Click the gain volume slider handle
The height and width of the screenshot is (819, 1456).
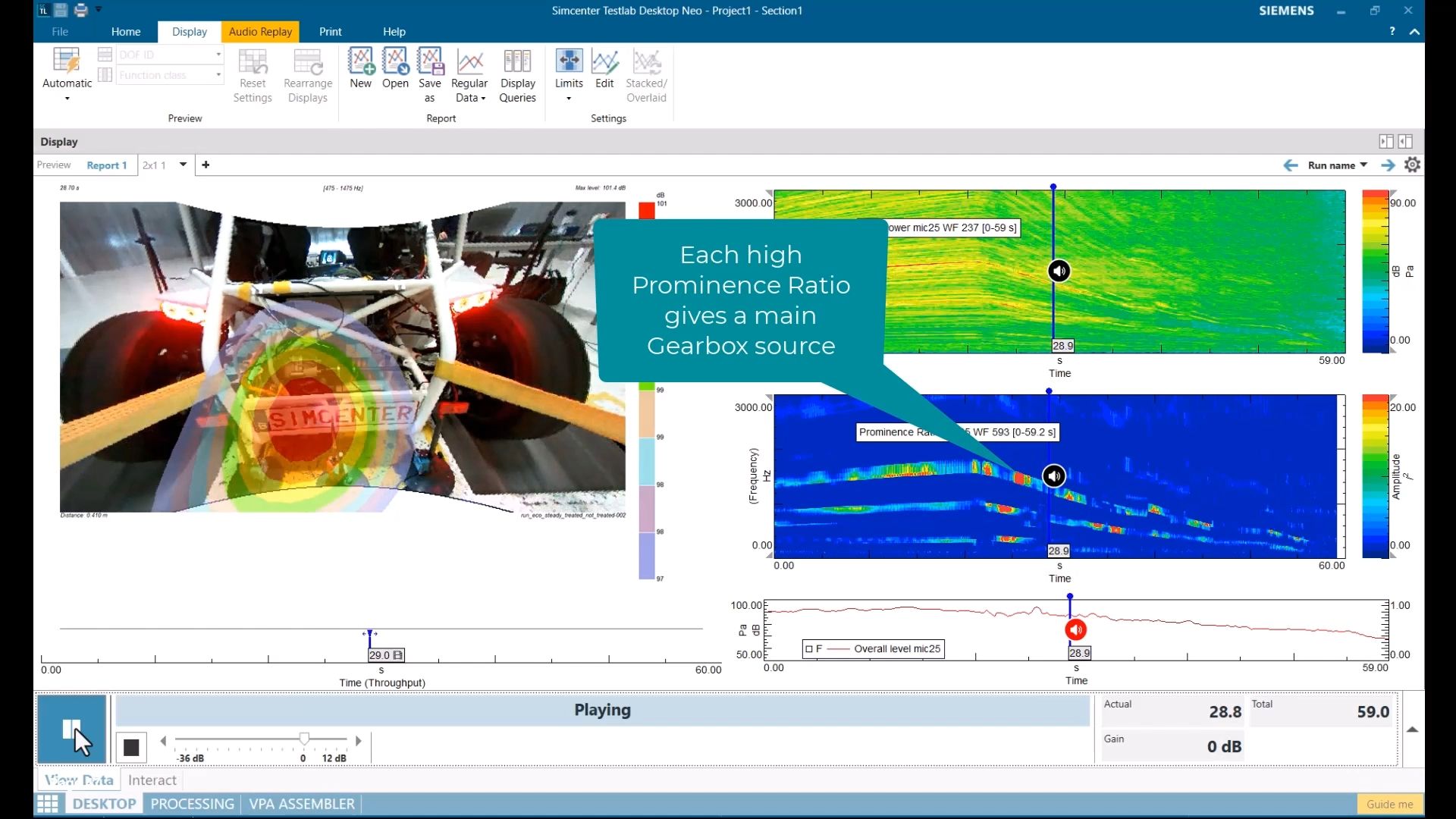pos(304,739)
